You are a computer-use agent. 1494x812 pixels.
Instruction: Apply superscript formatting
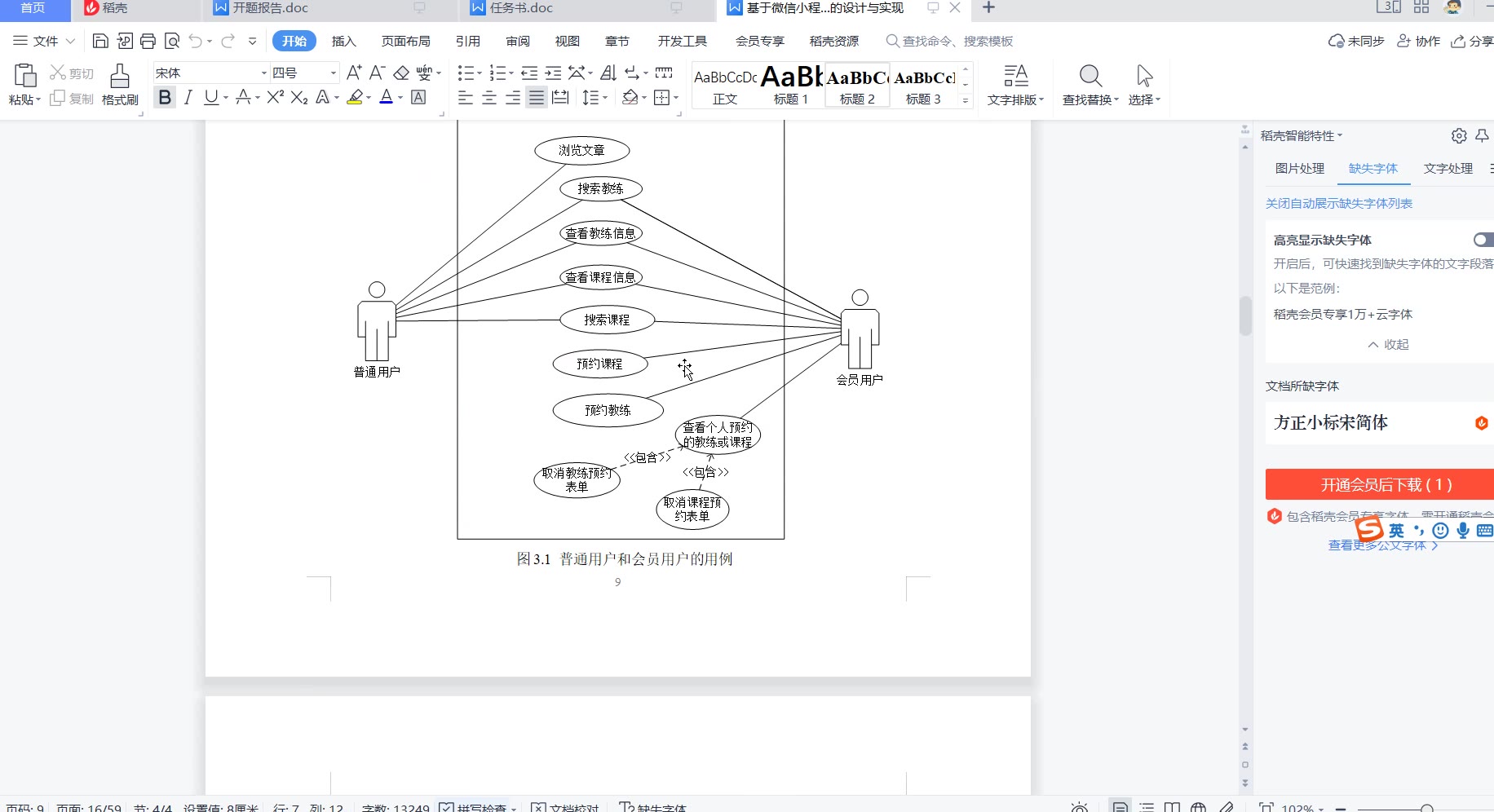tap(276, 98)
